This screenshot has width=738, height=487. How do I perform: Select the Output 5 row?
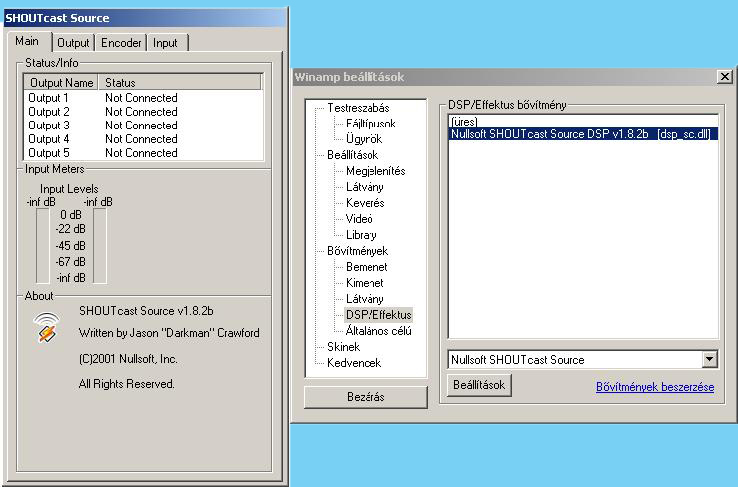(143, 153)
